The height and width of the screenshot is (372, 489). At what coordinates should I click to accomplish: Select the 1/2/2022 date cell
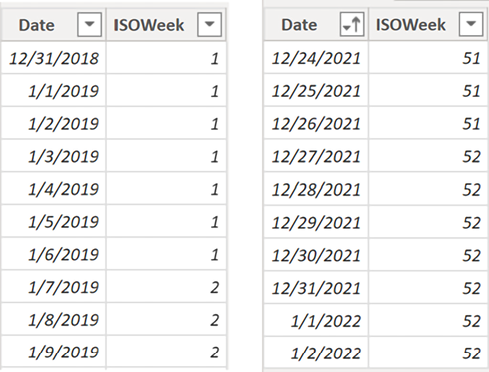pyautogui.click(x=316, y=353)
